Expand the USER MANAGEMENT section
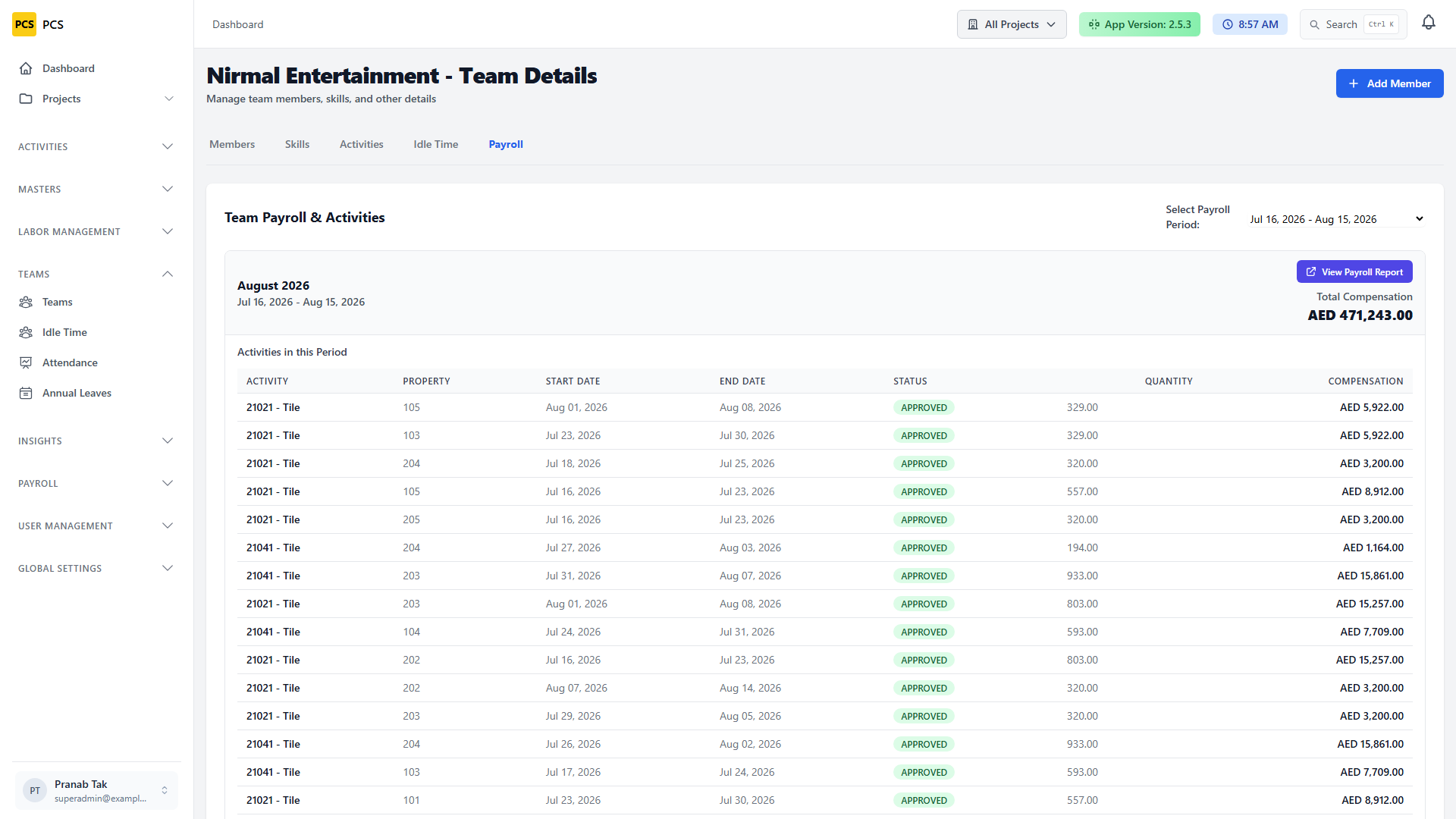 click(x=96, y=526)
